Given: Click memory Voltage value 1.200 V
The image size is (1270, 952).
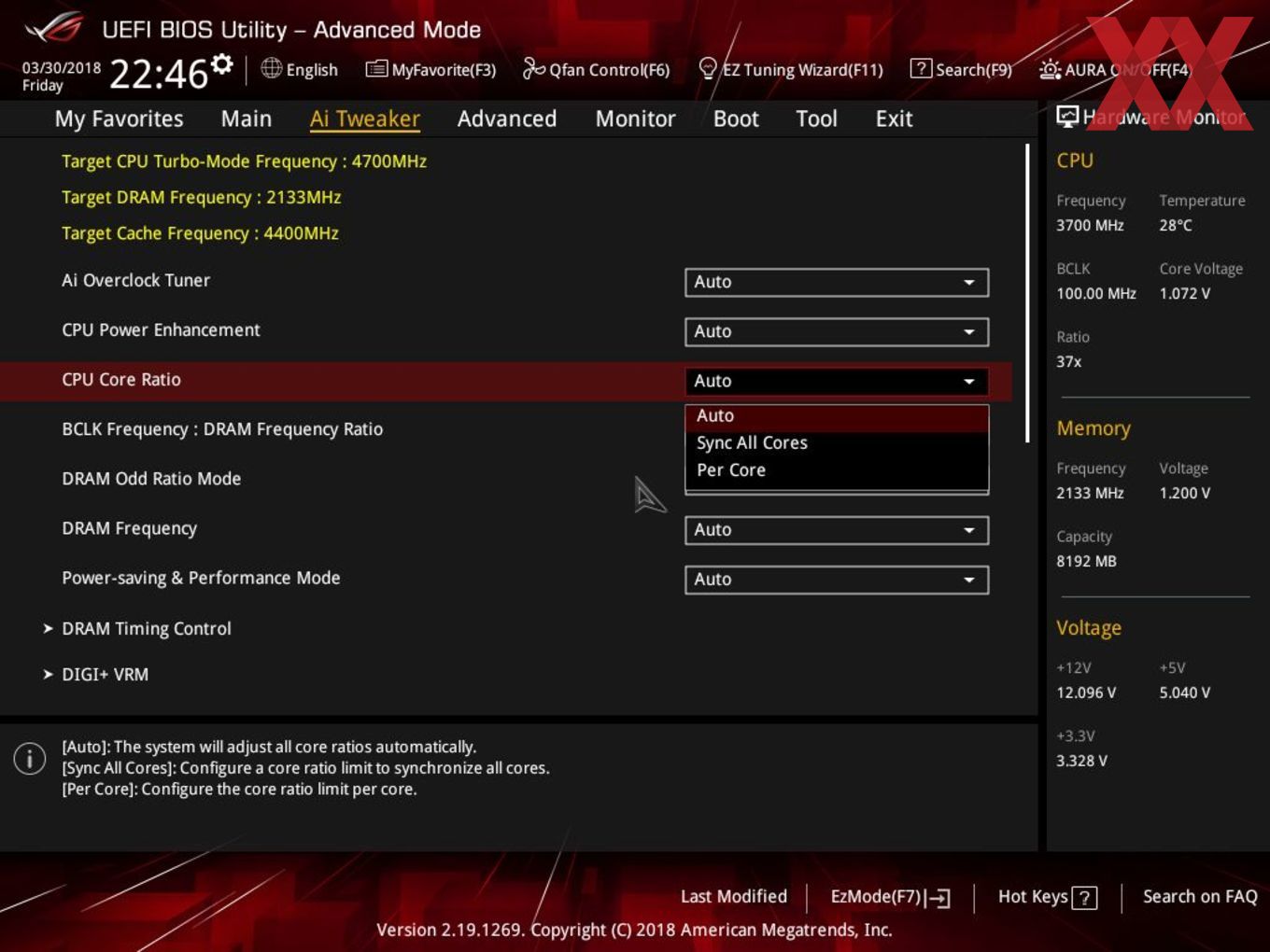Looking at the screenshot, I should pos(1184,493).
